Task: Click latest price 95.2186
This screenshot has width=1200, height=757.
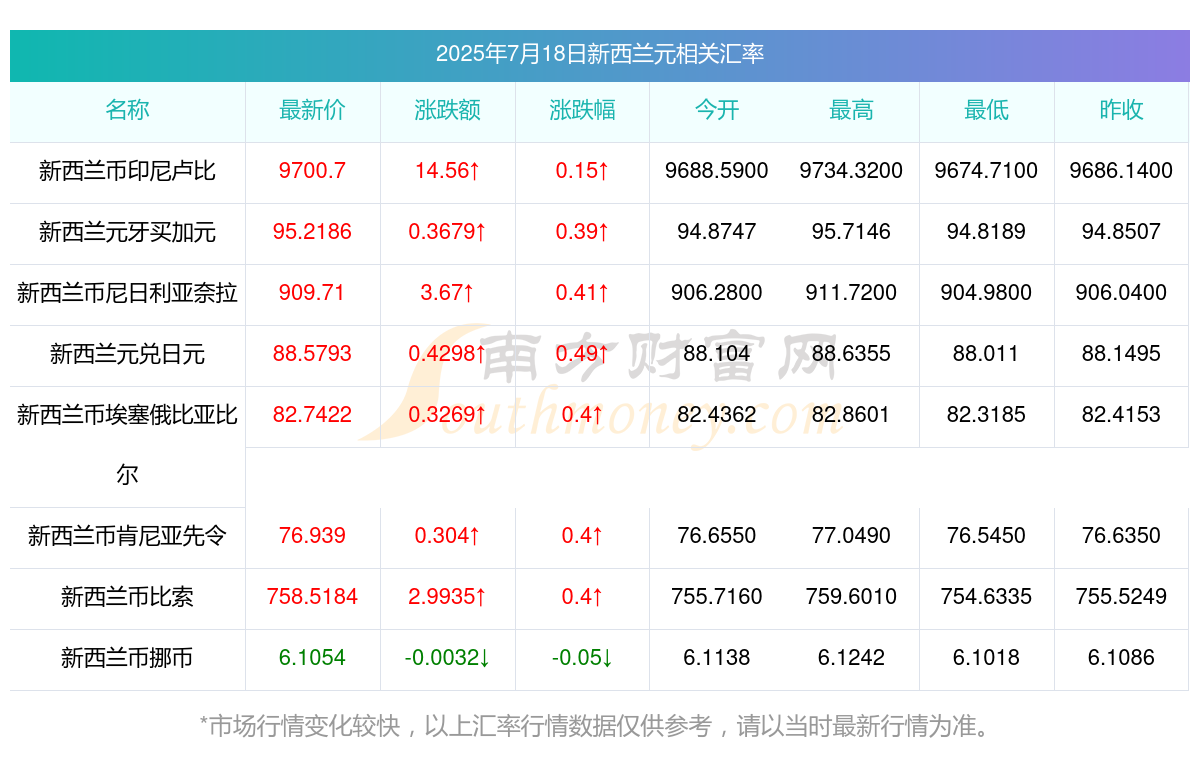Action: click(x=312, y=232)
